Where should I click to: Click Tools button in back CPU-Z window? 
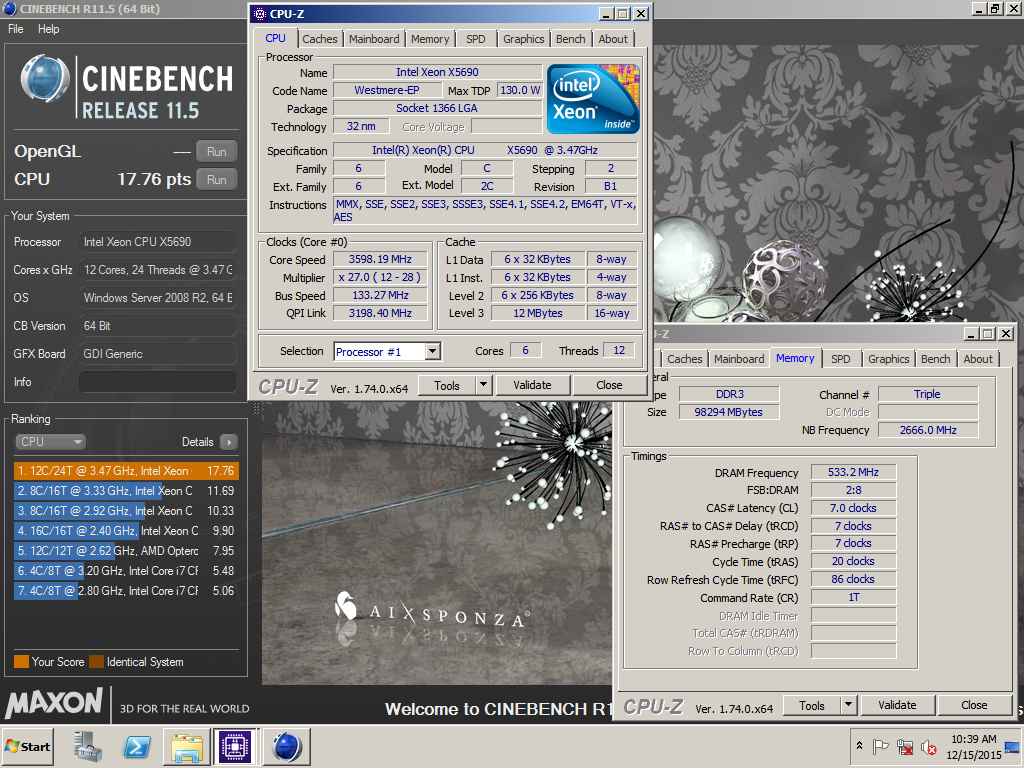click(812, 706)
